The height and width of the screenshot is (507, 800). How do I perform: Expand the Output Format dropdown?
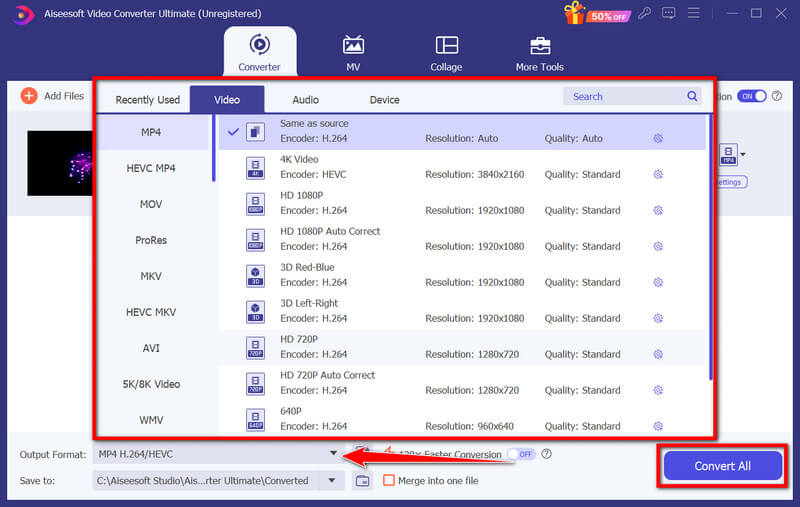(334, 454)
